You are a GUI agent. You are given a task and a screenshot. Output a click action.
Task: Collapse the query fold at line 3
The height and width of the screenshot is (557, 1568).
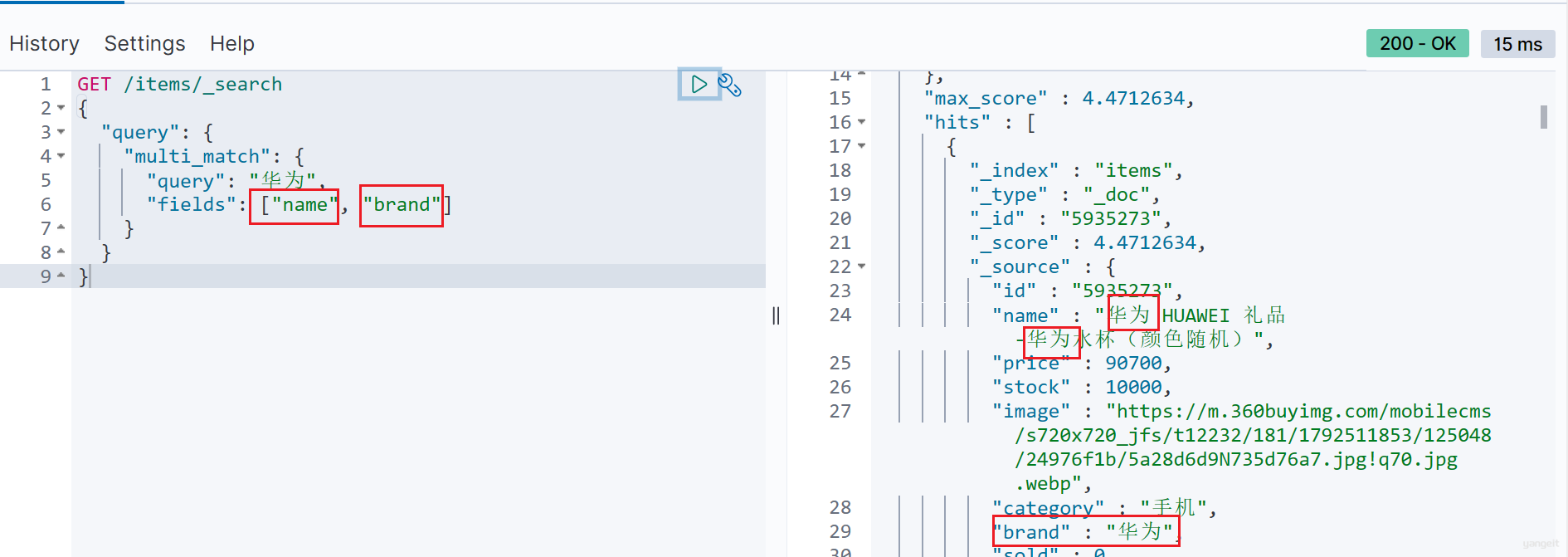click(61, 132)
